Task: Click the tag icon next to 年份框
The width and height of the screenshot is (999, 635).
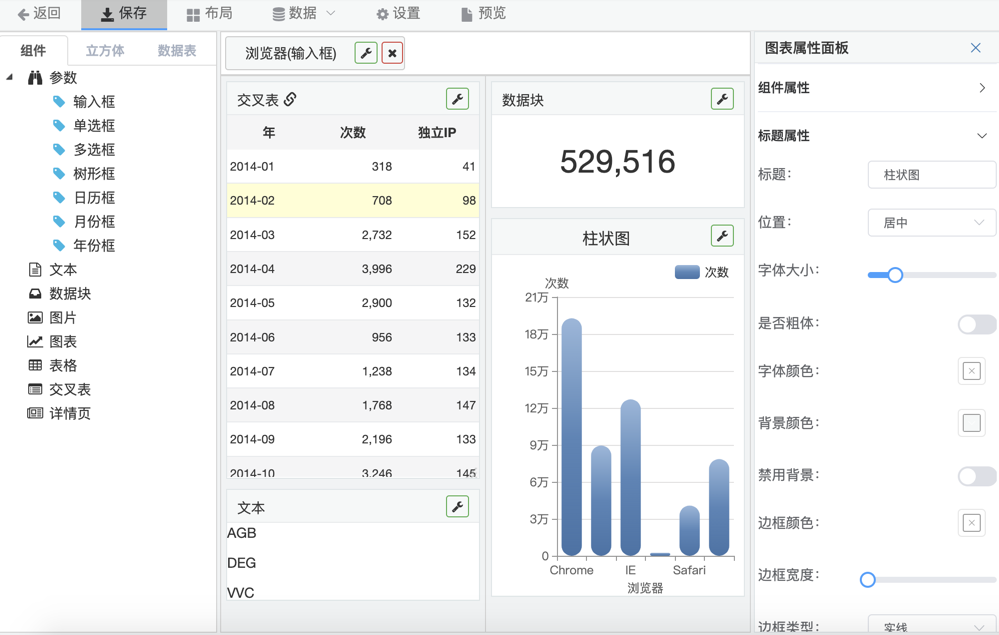Action: pyautogui.click(x=59, y=245)
